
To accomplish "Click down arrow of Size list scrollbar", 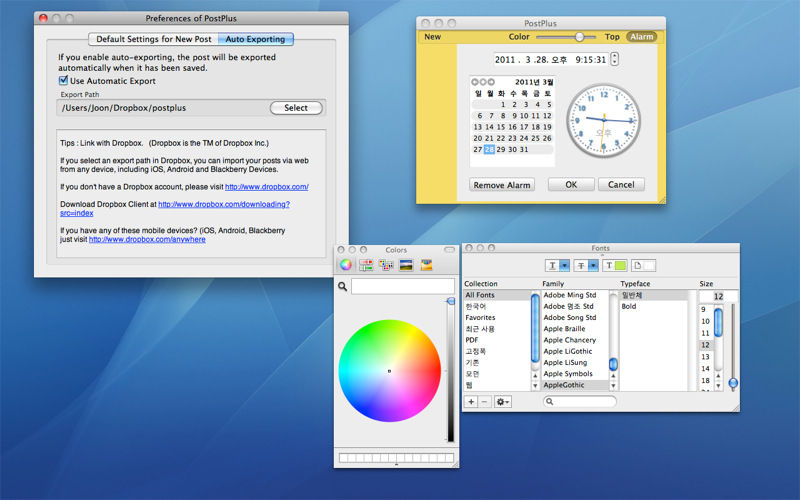I will 718,386.
